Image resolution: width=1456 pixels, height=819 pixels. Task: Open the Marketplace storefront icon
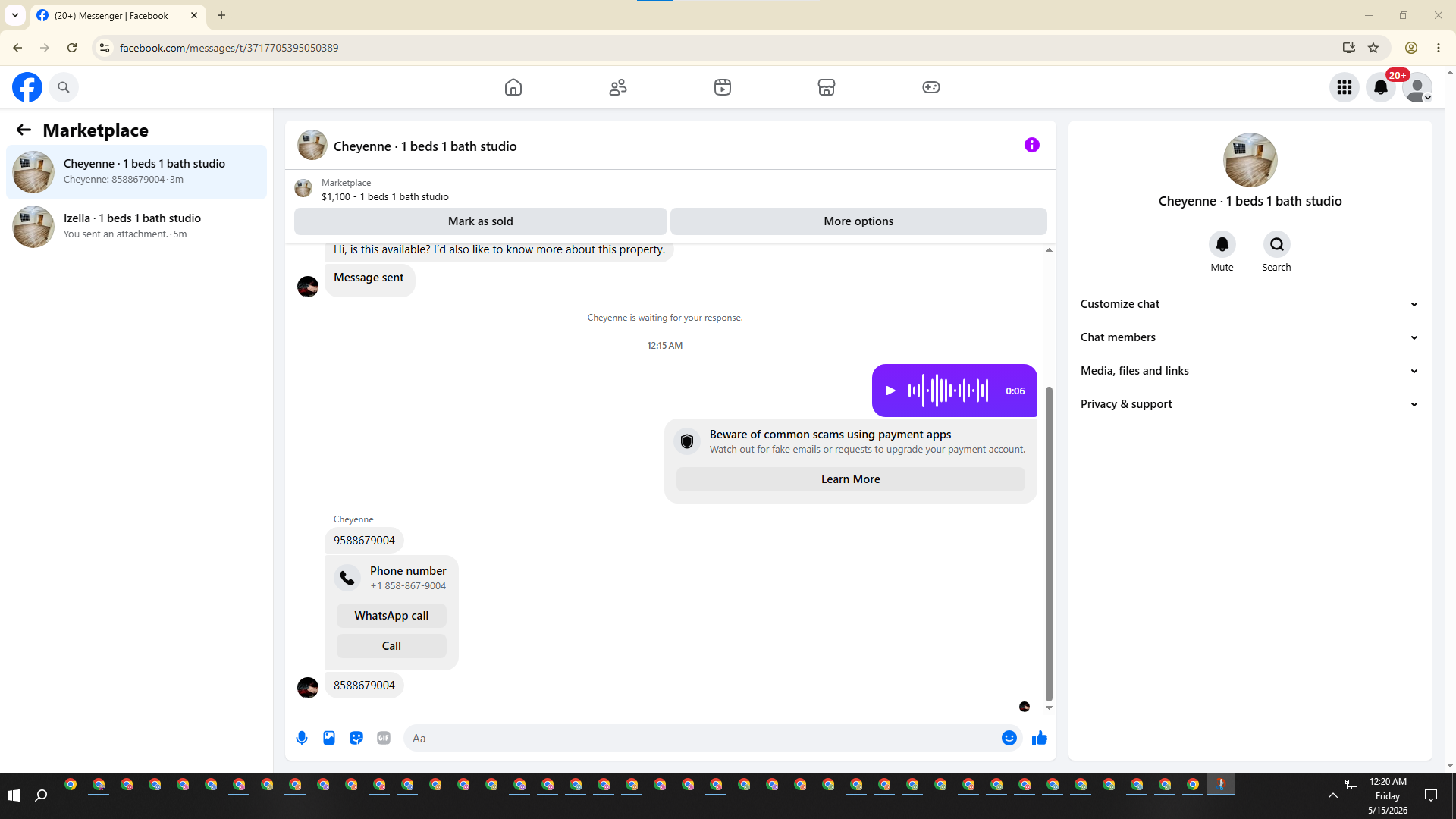tap(827, 87)
